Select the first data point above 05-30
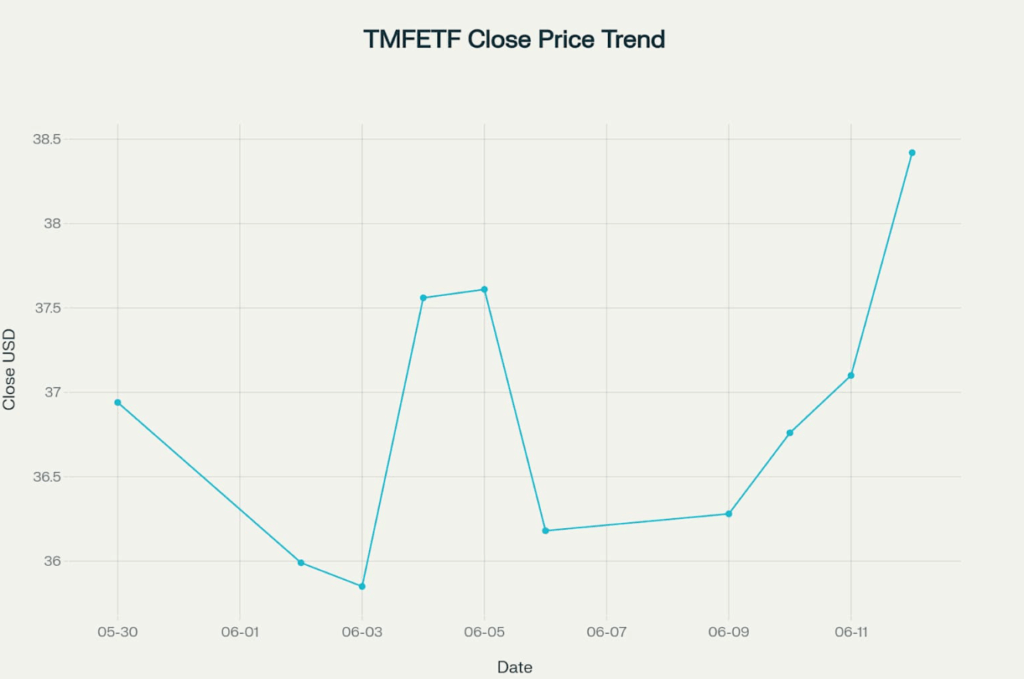1024x679 pixels. 118,402
